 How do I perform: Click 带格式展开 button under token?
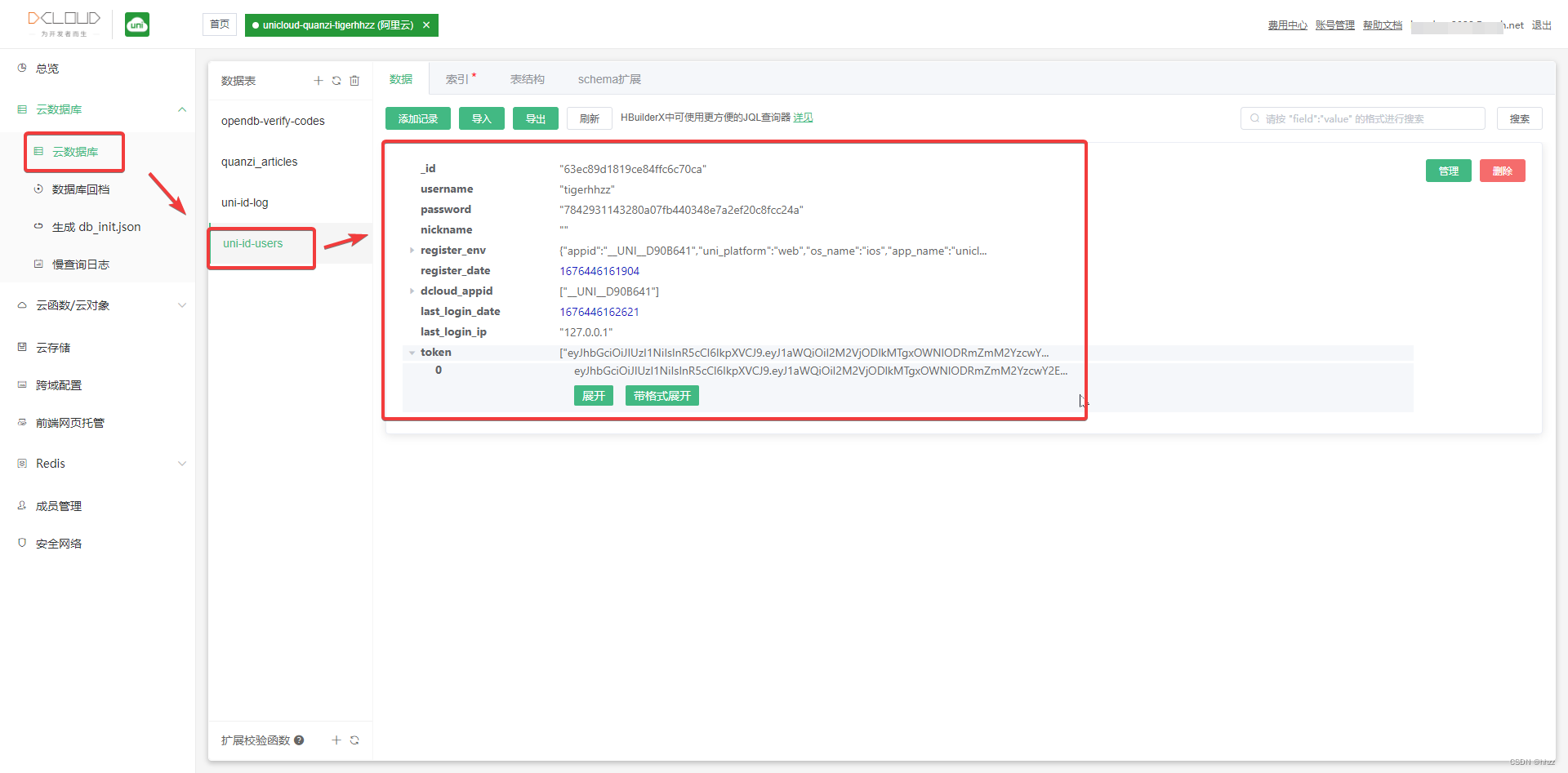tap(662, 396)
